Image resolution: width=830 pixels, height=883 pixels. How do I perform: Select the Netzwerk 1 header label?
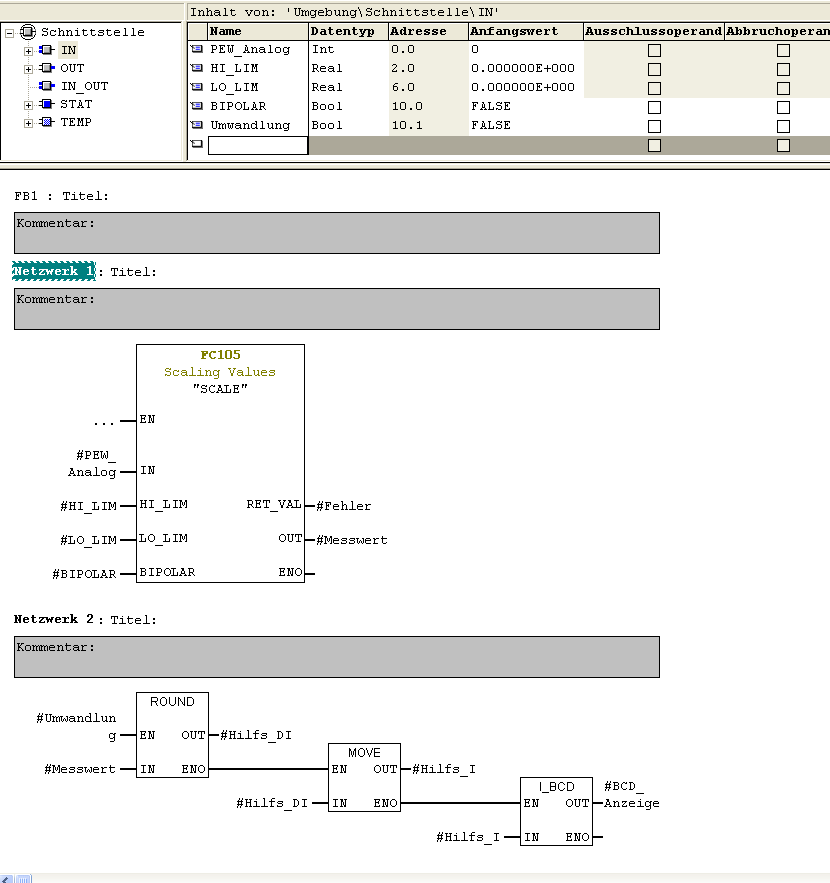[x=53, y=271]
